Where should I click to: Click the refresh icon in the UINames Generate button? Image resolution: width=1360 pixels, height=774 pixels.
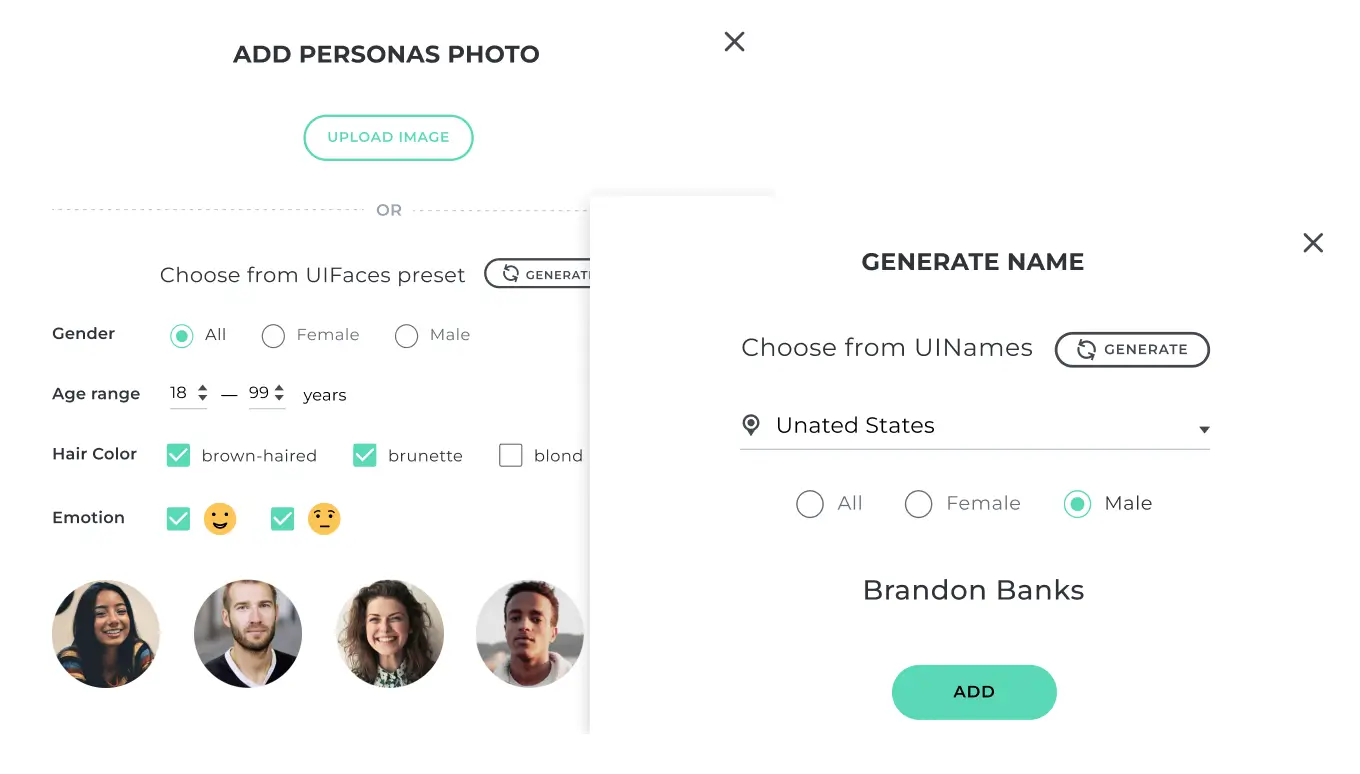tap(1086, 350)
